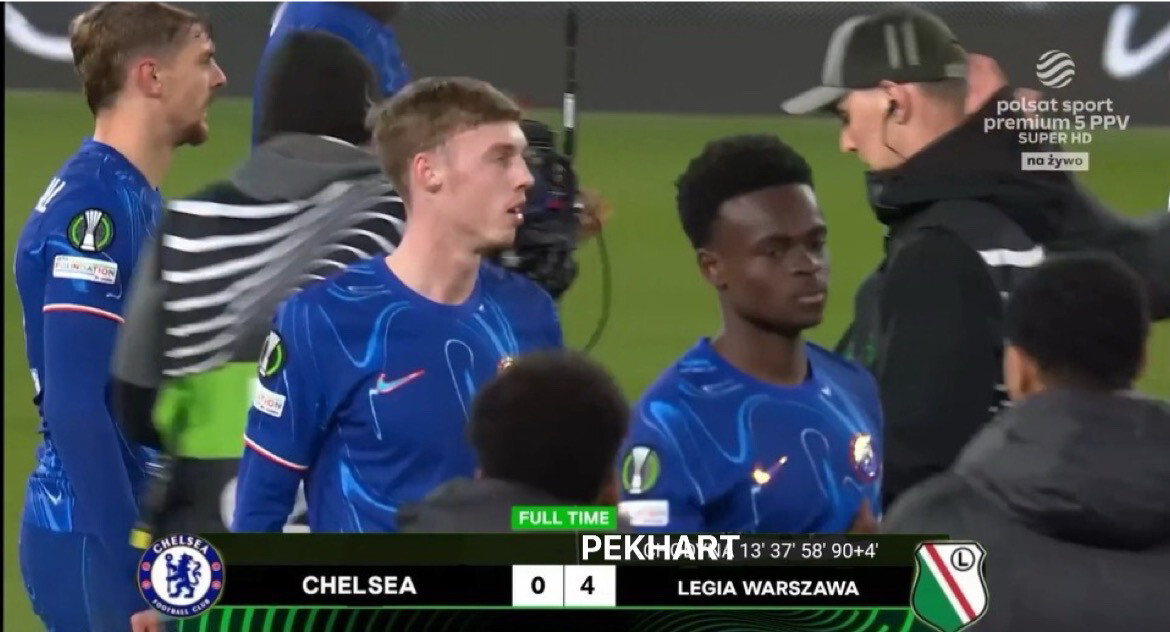Image resolution: width=1170 pixels, height=632 pixels.
Task: Click Conference League badge on center player's sleeve
Action: (271, 354)
